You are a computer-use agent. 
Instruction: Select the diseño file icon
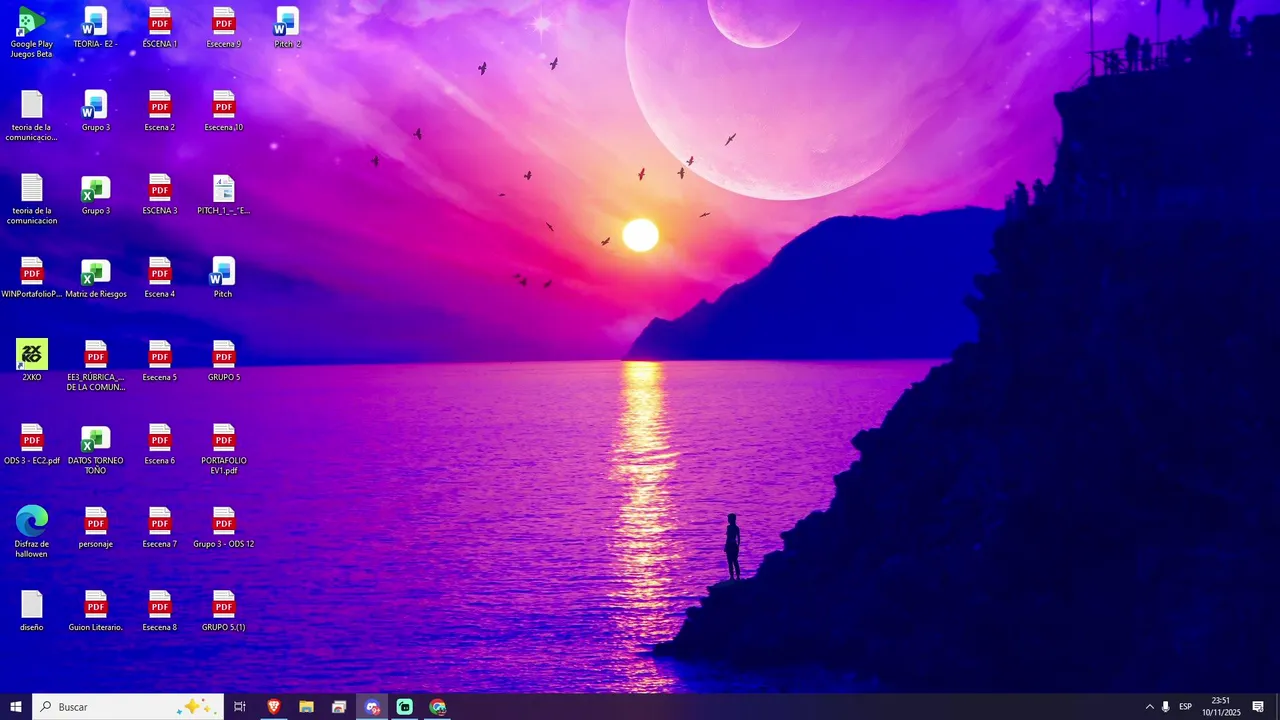click(x=32, y=611)
